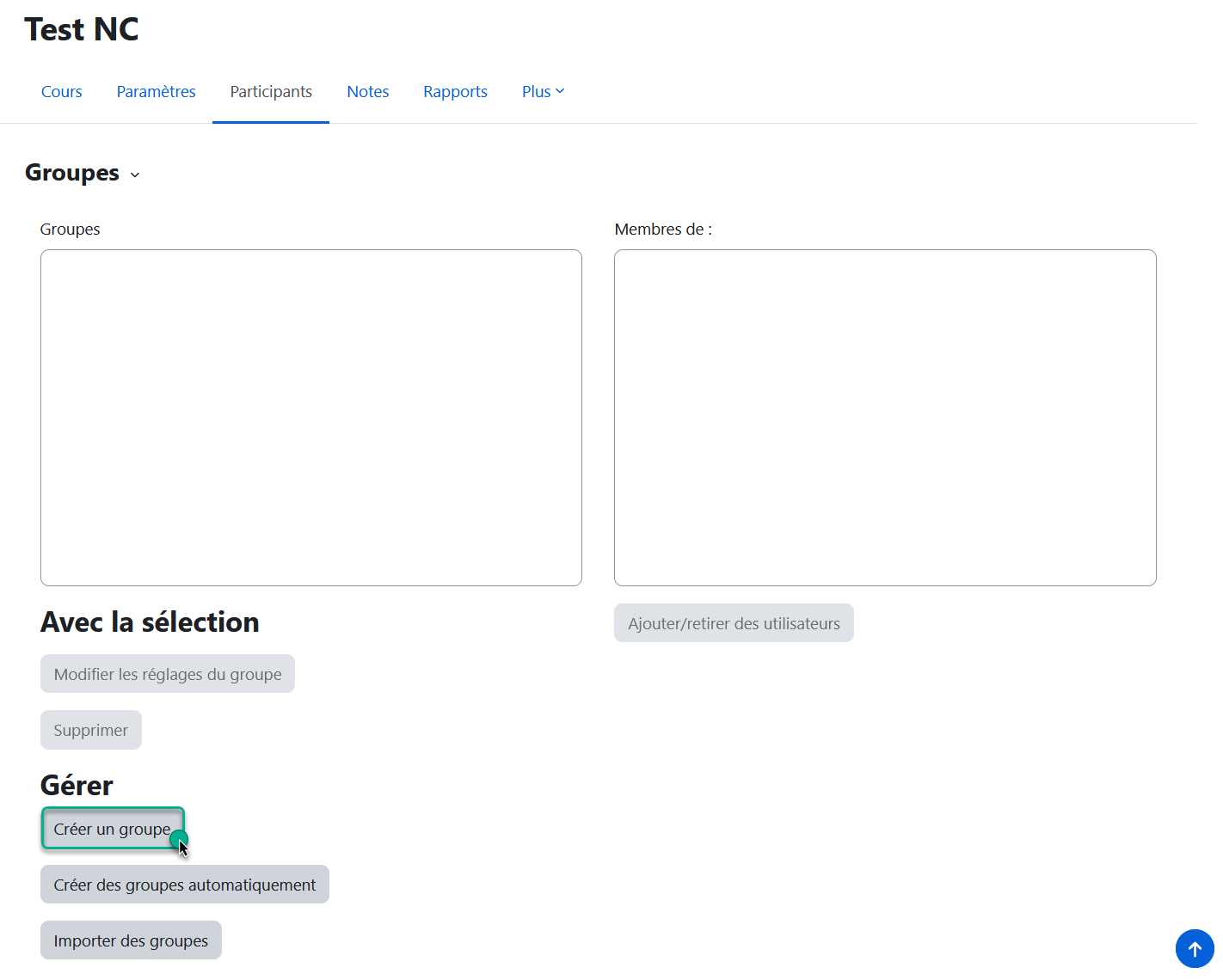
Task: Choose Créer des groupes automatiquement
Action: 185,885
